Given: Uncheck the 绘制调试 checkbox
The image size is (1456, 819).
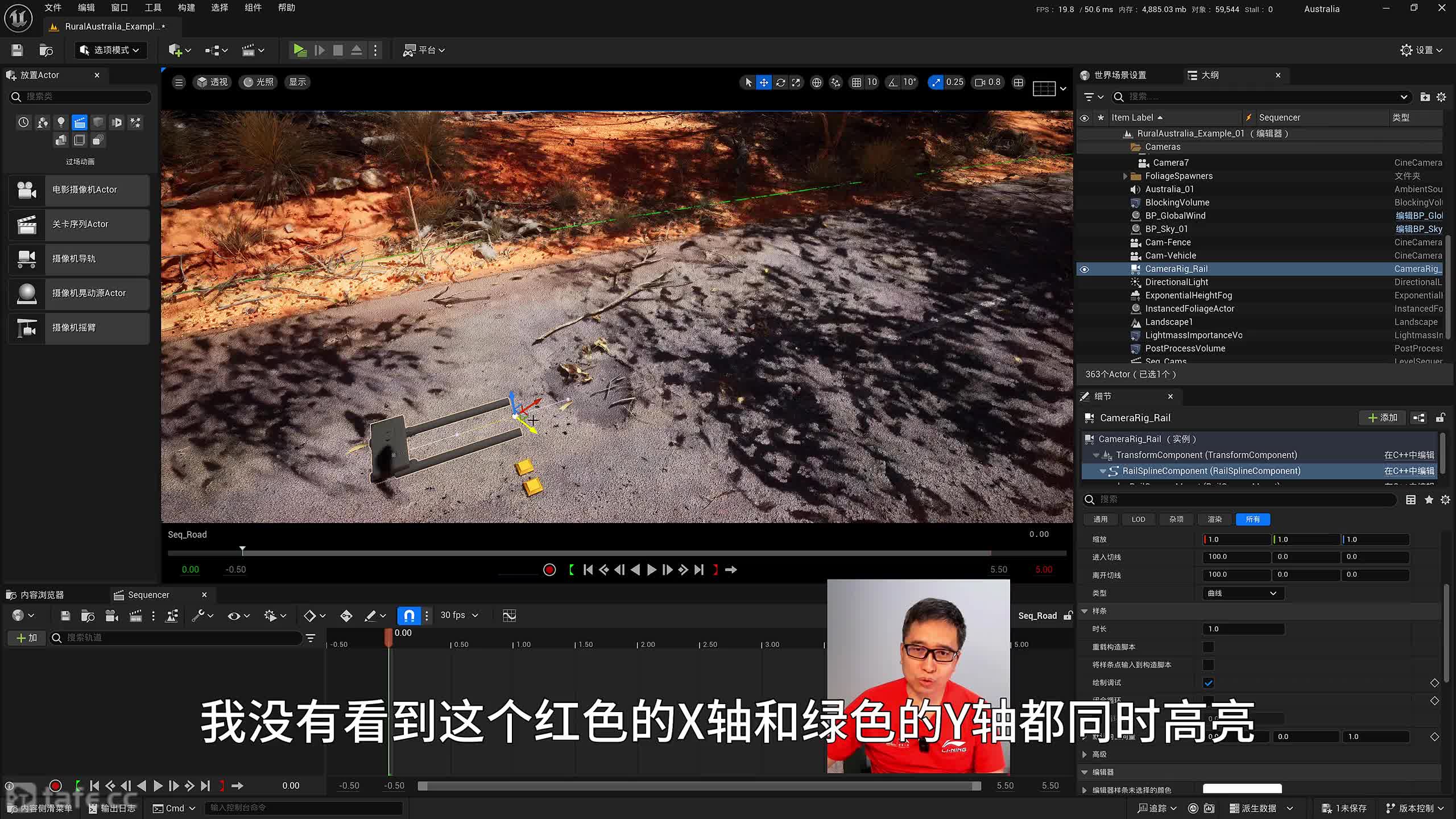Looking at the screenshot, I should 1209,682.
